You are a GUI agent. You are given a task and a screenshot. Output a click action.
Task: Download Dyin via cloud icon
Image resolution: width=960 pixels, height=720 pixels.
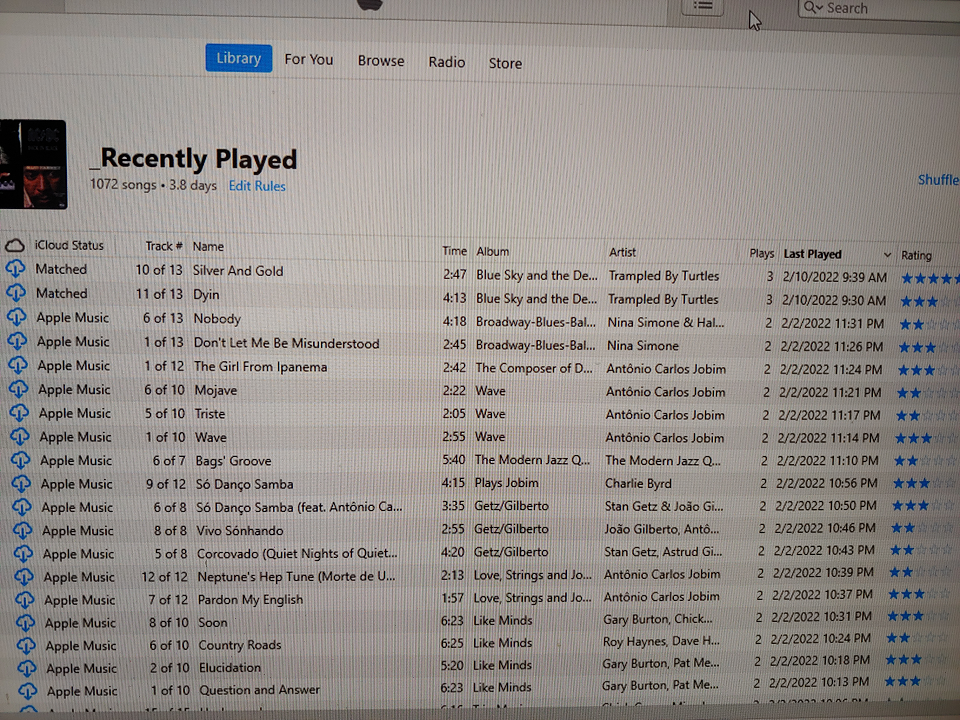point(16,293)
